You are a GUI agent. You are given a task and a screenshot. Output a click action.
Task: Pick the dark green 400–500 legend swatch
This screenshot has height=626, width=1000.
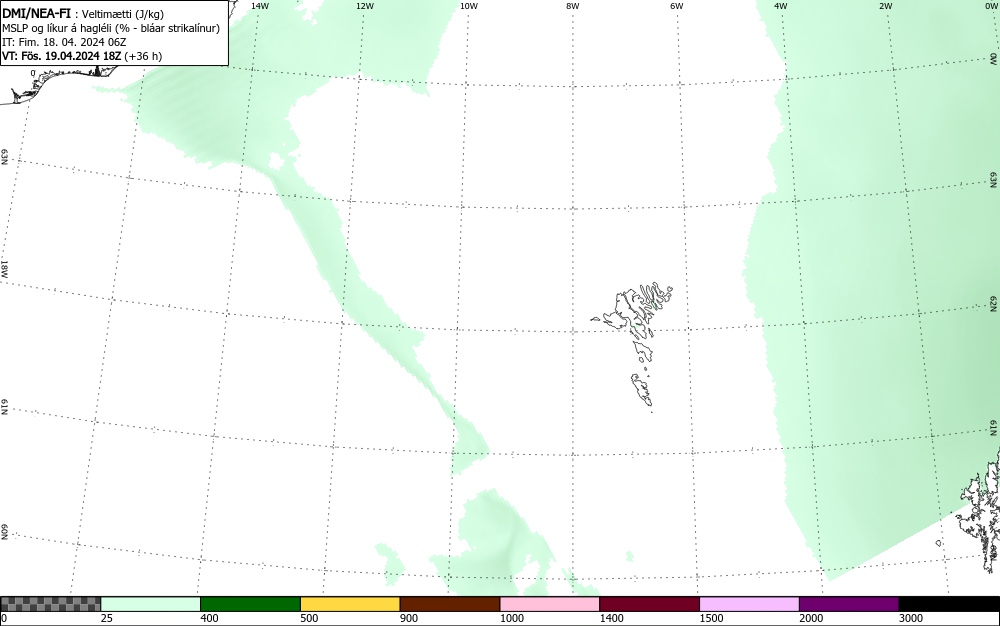tap(250, 604)
